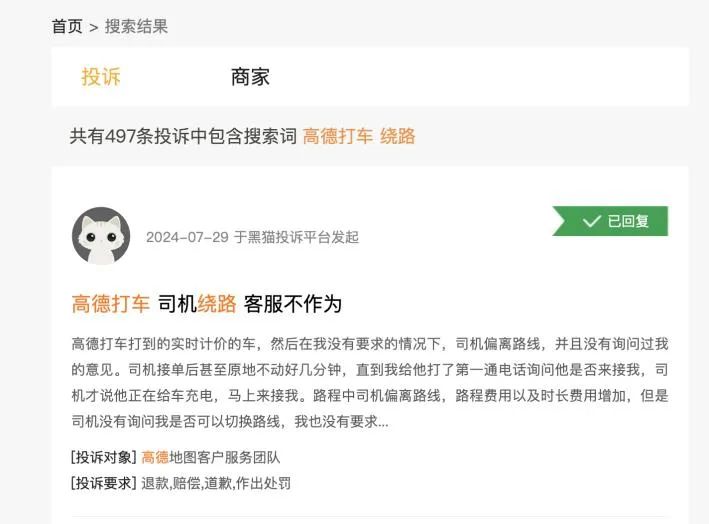Click the complaint summary paragraph
The image size is (709, 524).
point(369,382)
